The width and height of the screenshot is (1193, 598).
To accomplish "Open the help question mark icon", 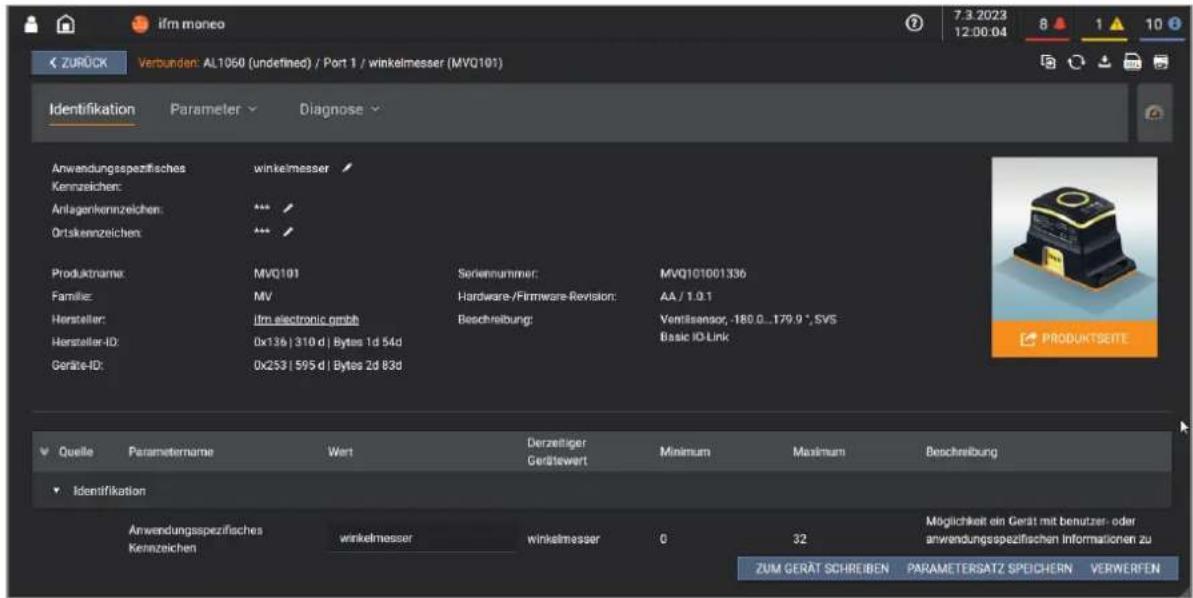I will point(914,24).
